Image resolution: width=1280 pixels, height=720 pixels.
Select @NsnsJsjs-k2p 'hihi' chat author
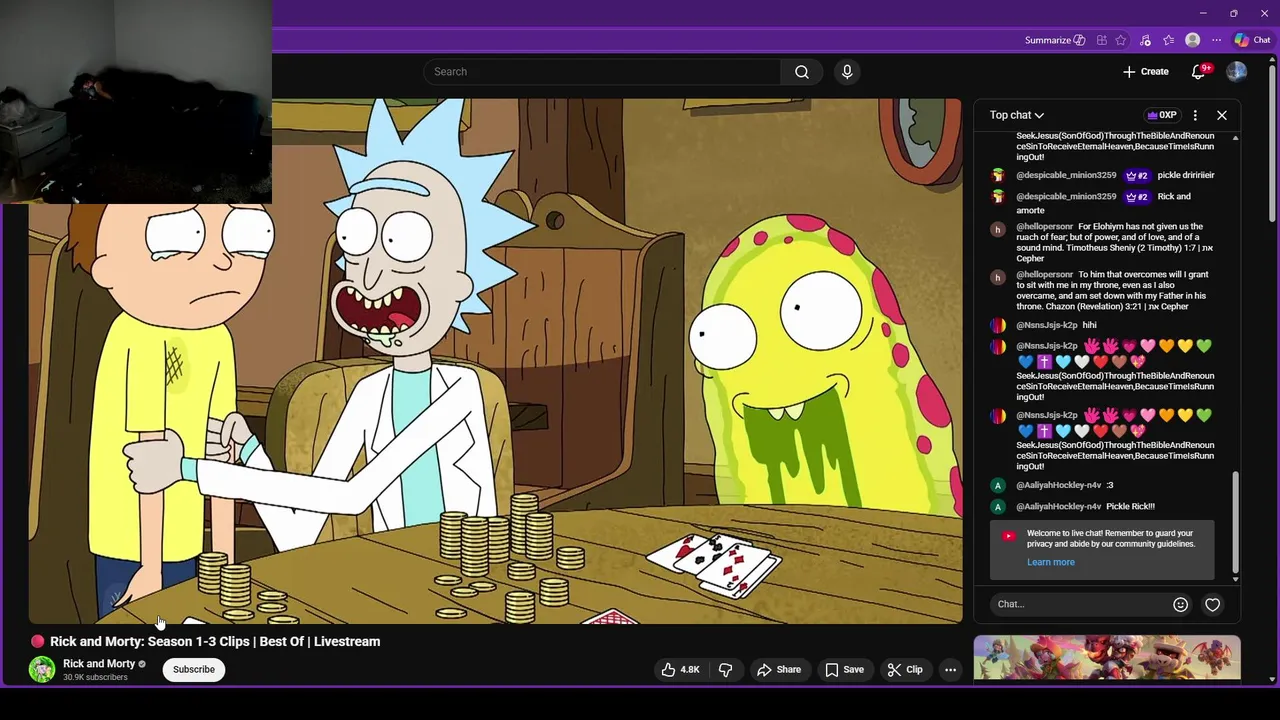[1047, 325]
